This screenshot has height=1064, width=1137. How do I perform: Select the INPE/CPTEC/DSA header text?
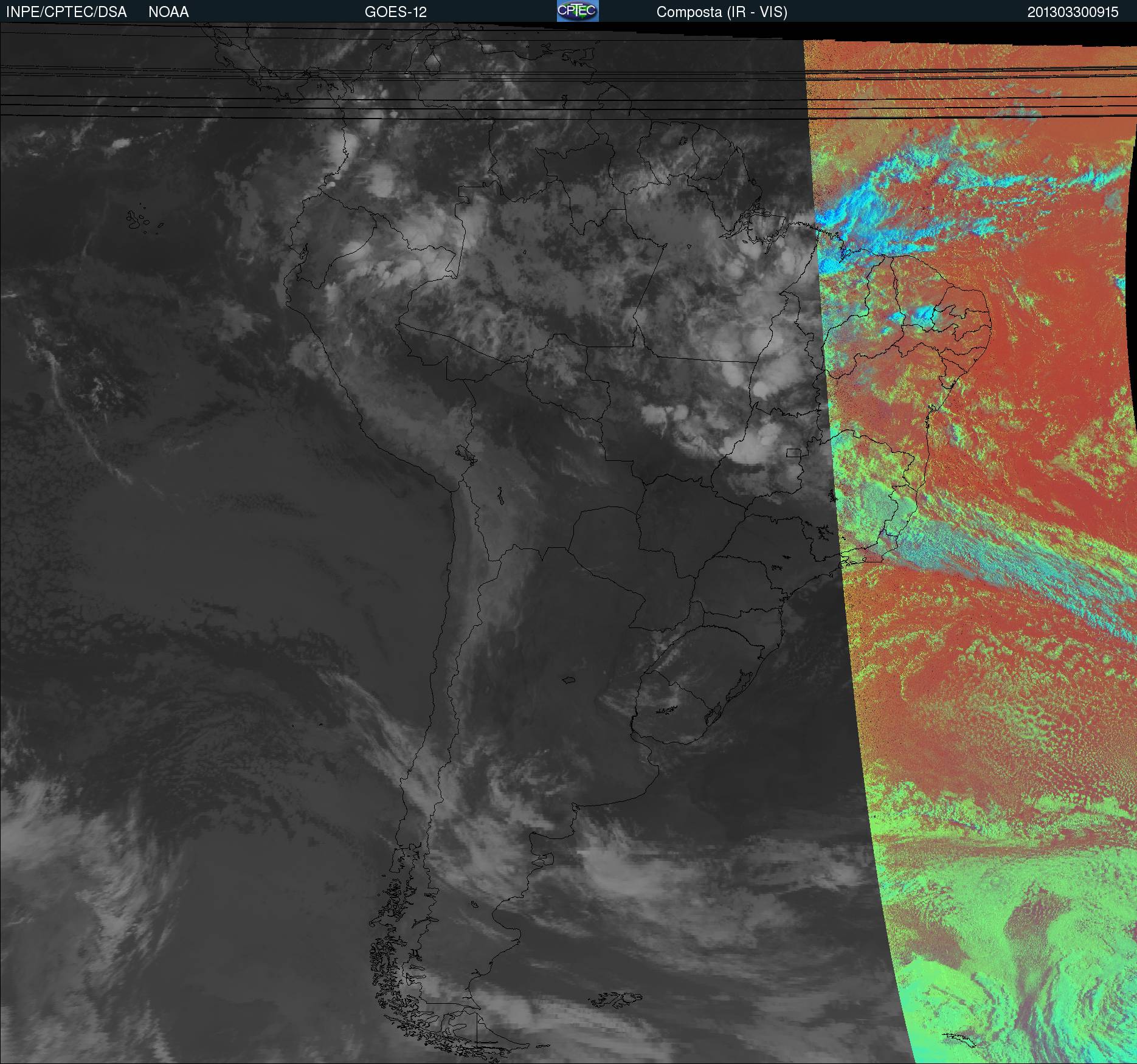tap(66, 12)
